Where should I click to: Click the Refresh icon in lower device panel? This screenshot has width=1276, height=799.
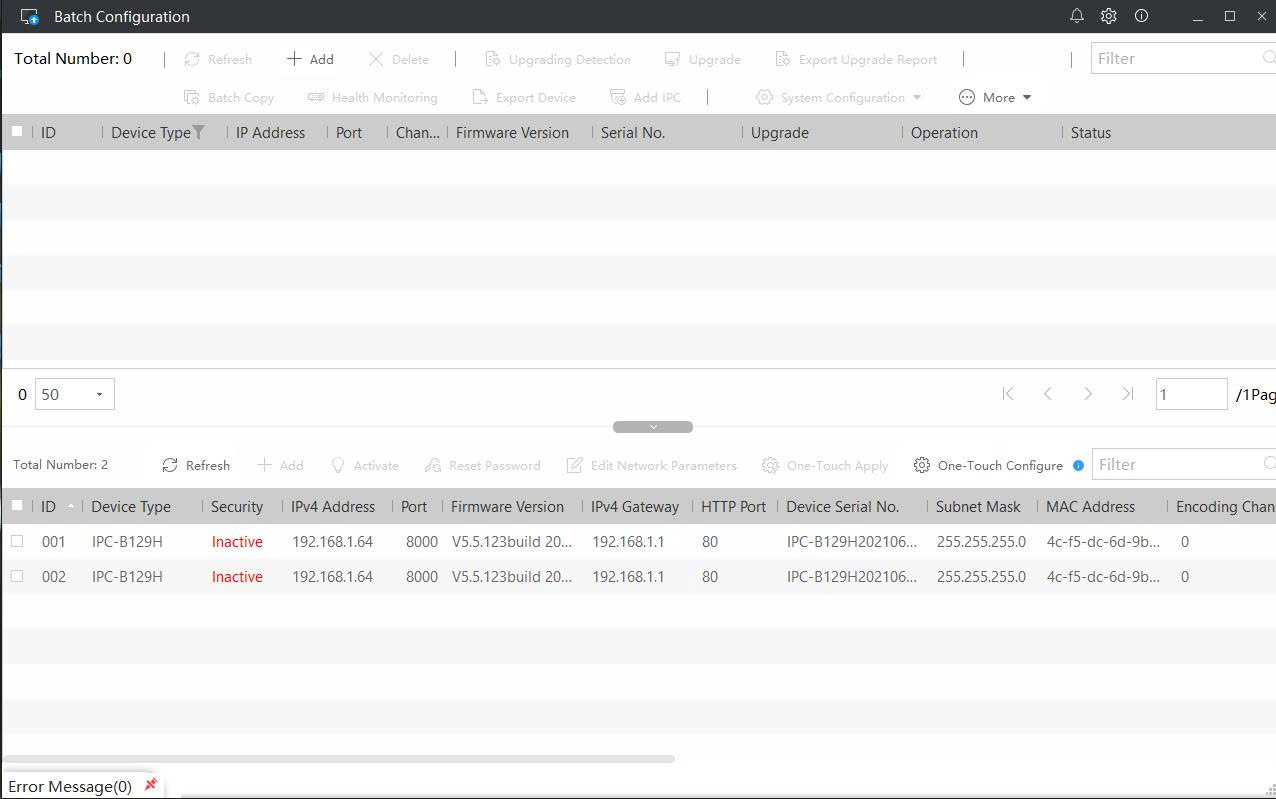(170, 465)
